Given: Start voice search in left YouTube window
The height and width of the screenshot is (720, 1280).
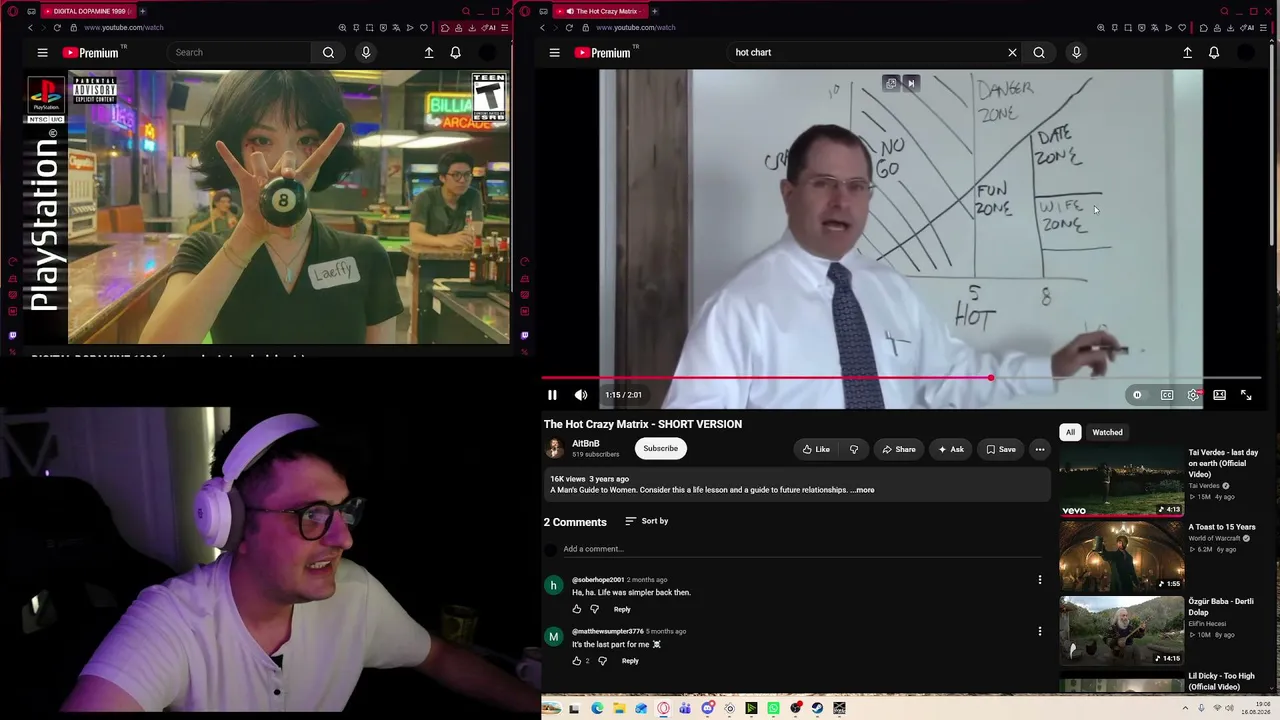Looking at the screenshot, I should 366,52.
